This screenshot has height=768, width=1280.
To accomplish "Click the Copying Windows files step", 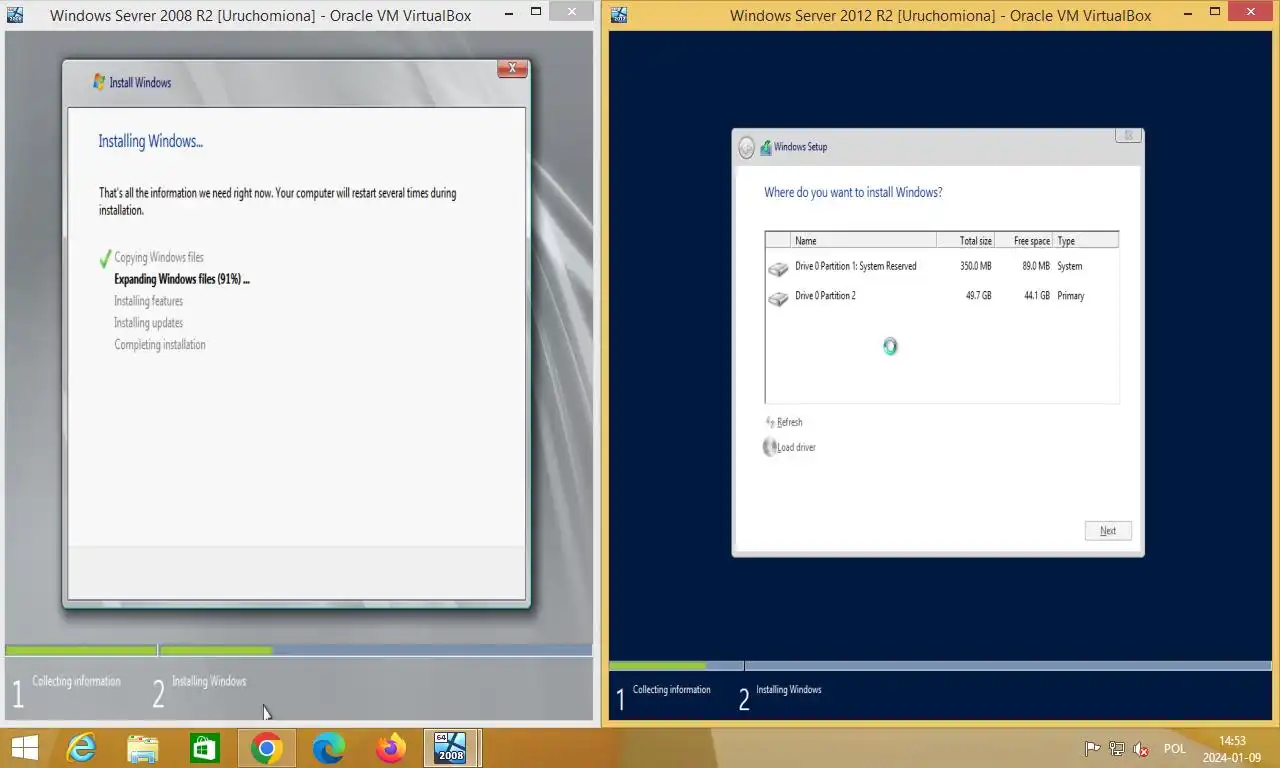I will [x=158, y=257].
